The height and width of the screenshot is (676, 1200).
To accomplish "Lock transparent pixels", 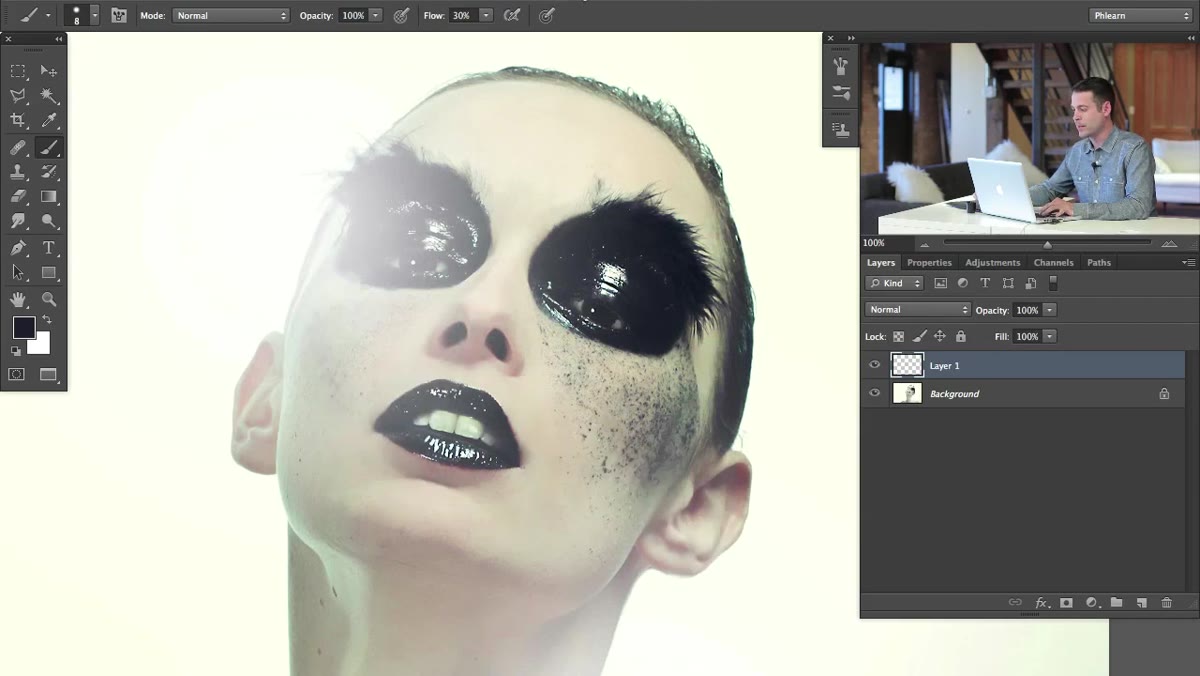I will [x=898, y=337].
